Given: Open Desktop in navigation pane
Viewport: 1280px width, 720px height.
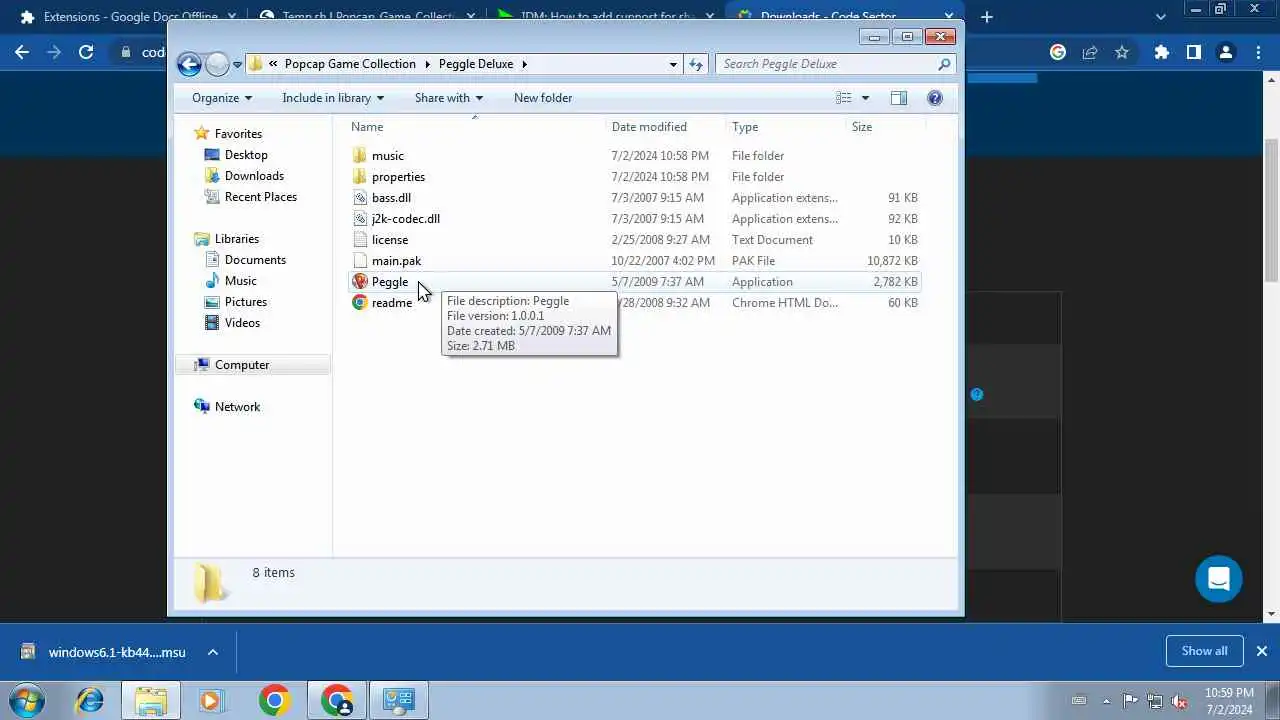Looking at the screenshot, I should click(x=246, y=155).
